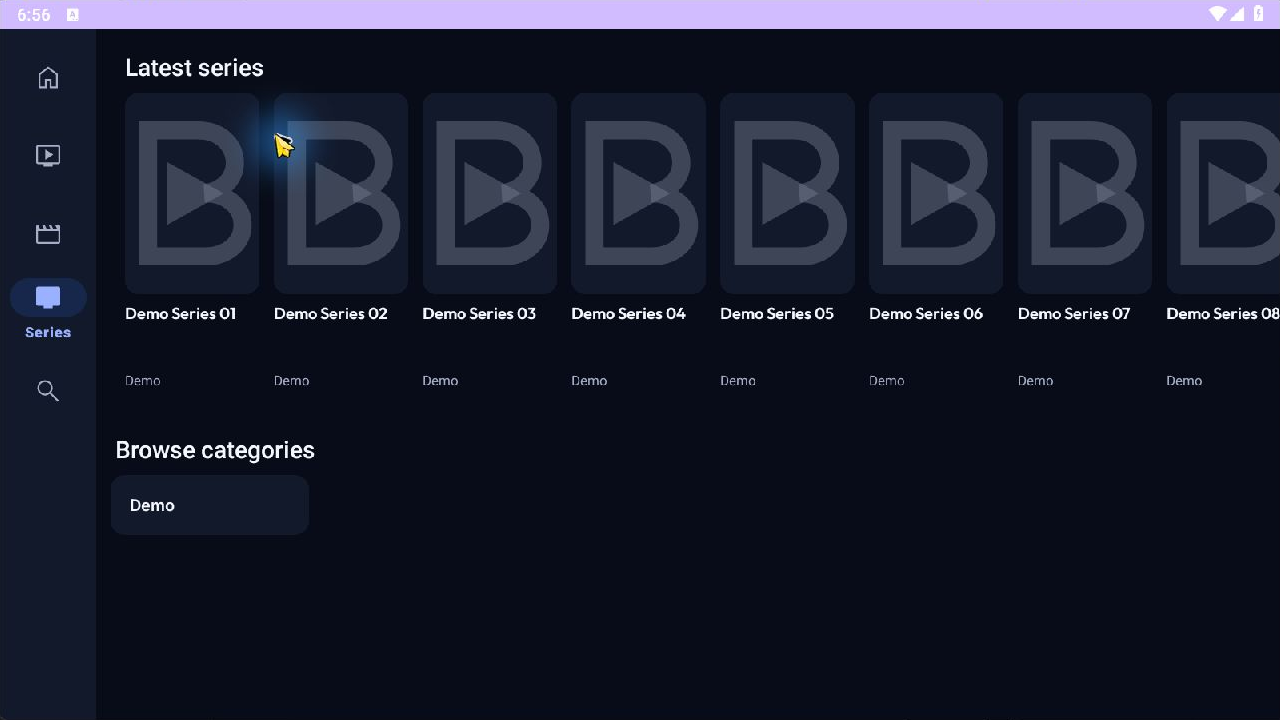The width and height of the screenshot is (1280, 720).
Task: Open Demo Series 03 poster
Action: point(490,193)
